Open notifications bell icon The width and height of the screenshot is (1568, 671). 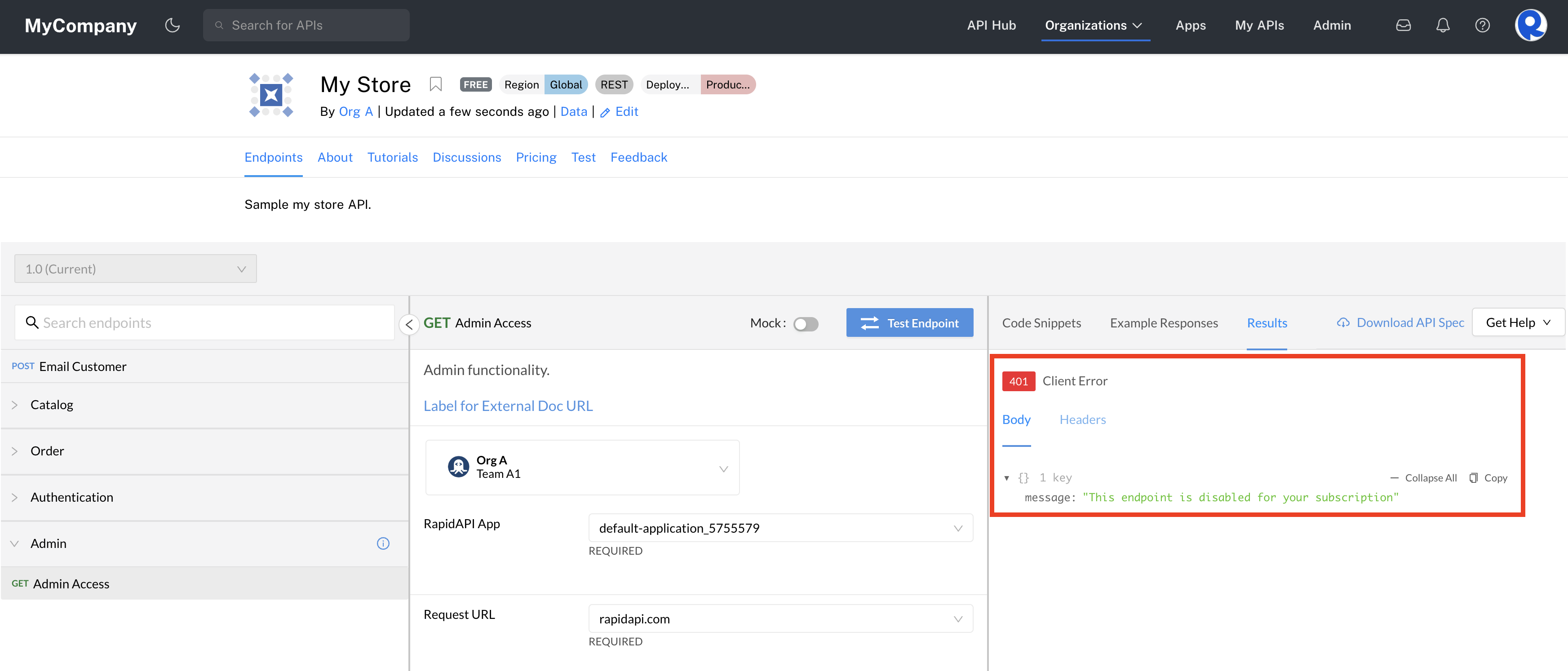coord(1443,25)
